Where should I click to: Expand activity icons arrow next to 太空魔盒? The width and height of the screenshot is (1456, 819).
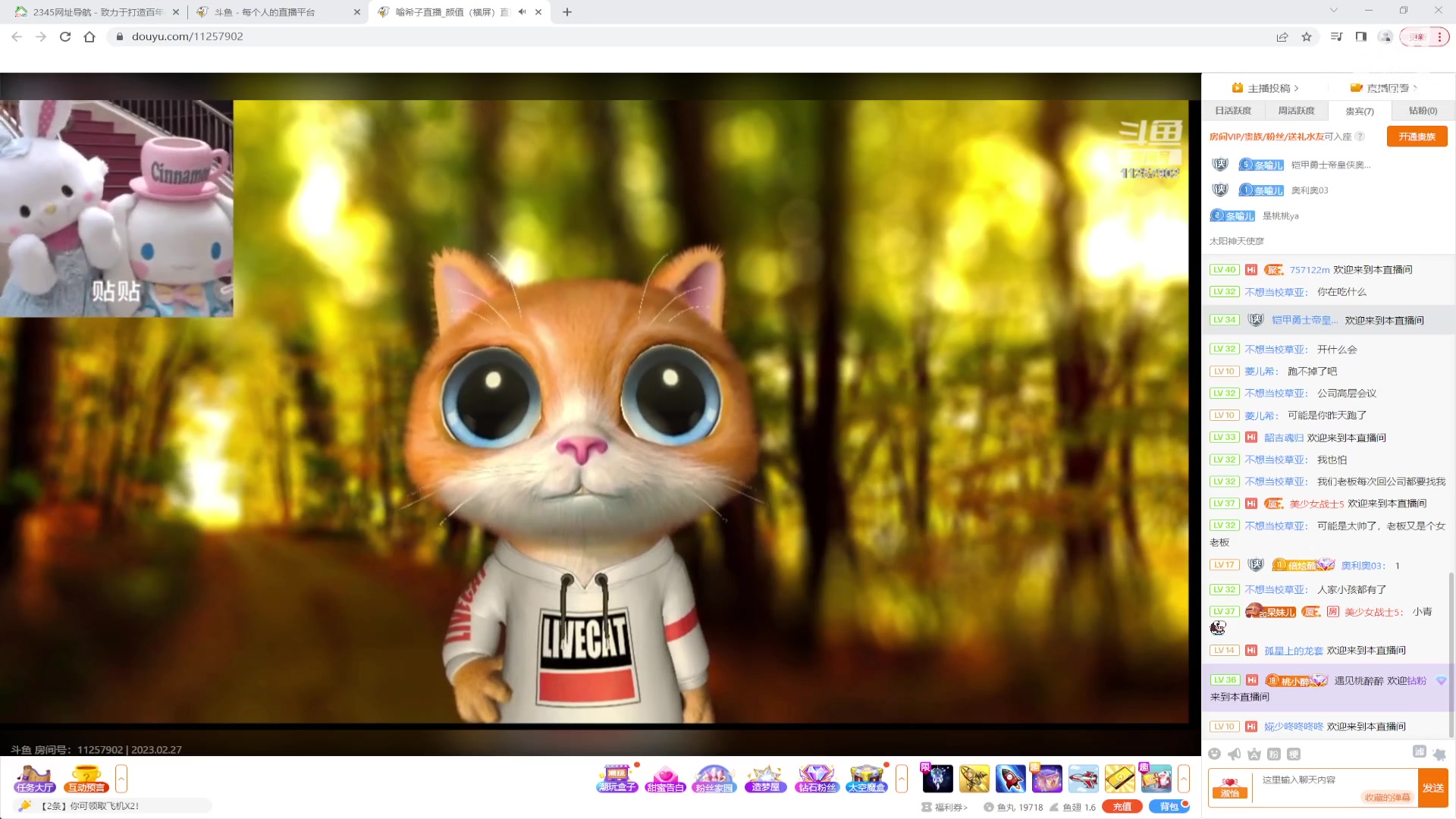(902, 778)
